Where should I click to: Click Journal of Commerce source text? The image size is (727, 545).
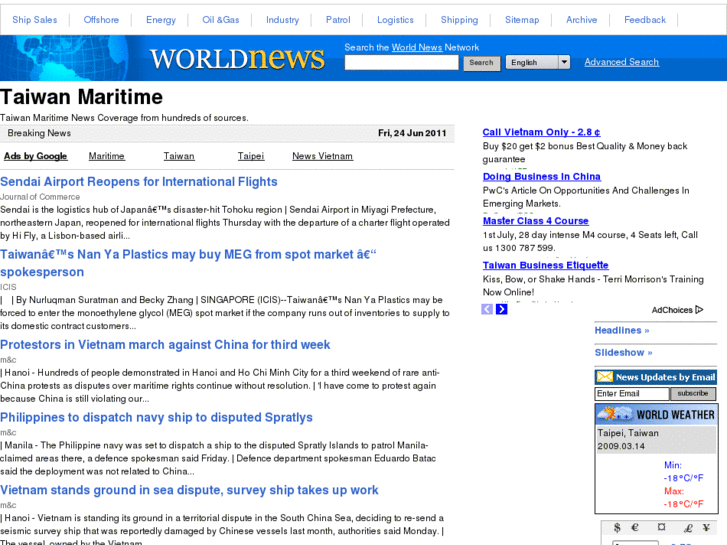click(40, 197)
